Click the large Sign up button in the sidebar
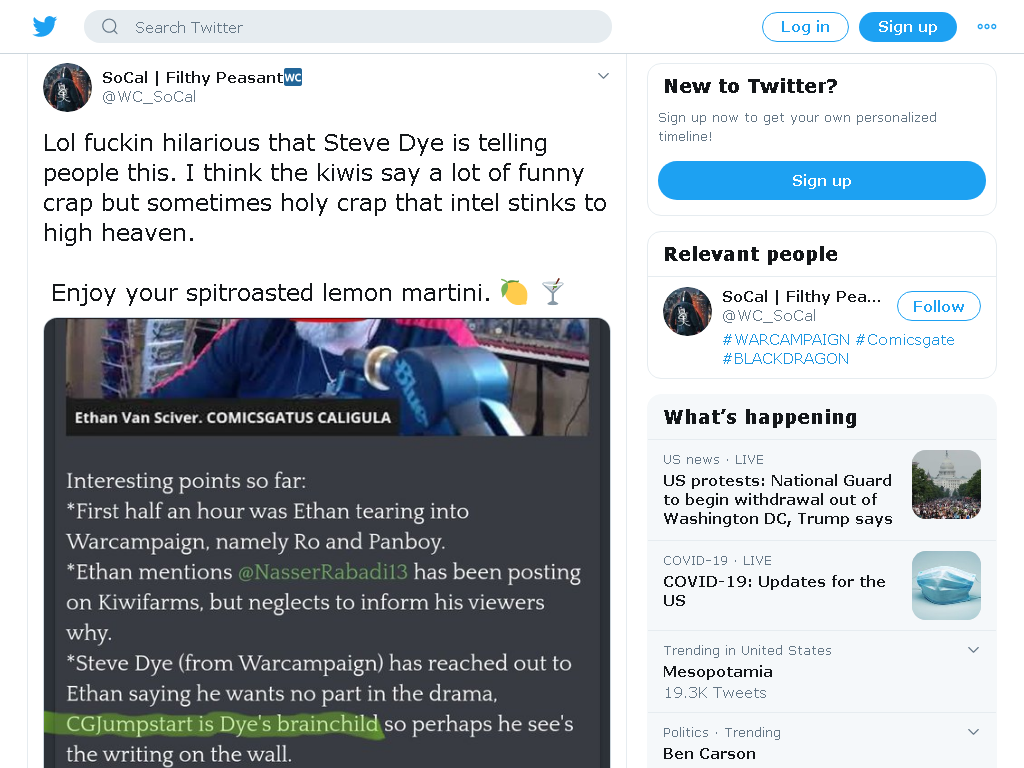Viewport: 1024px width, 768px height. pos(822,180)
